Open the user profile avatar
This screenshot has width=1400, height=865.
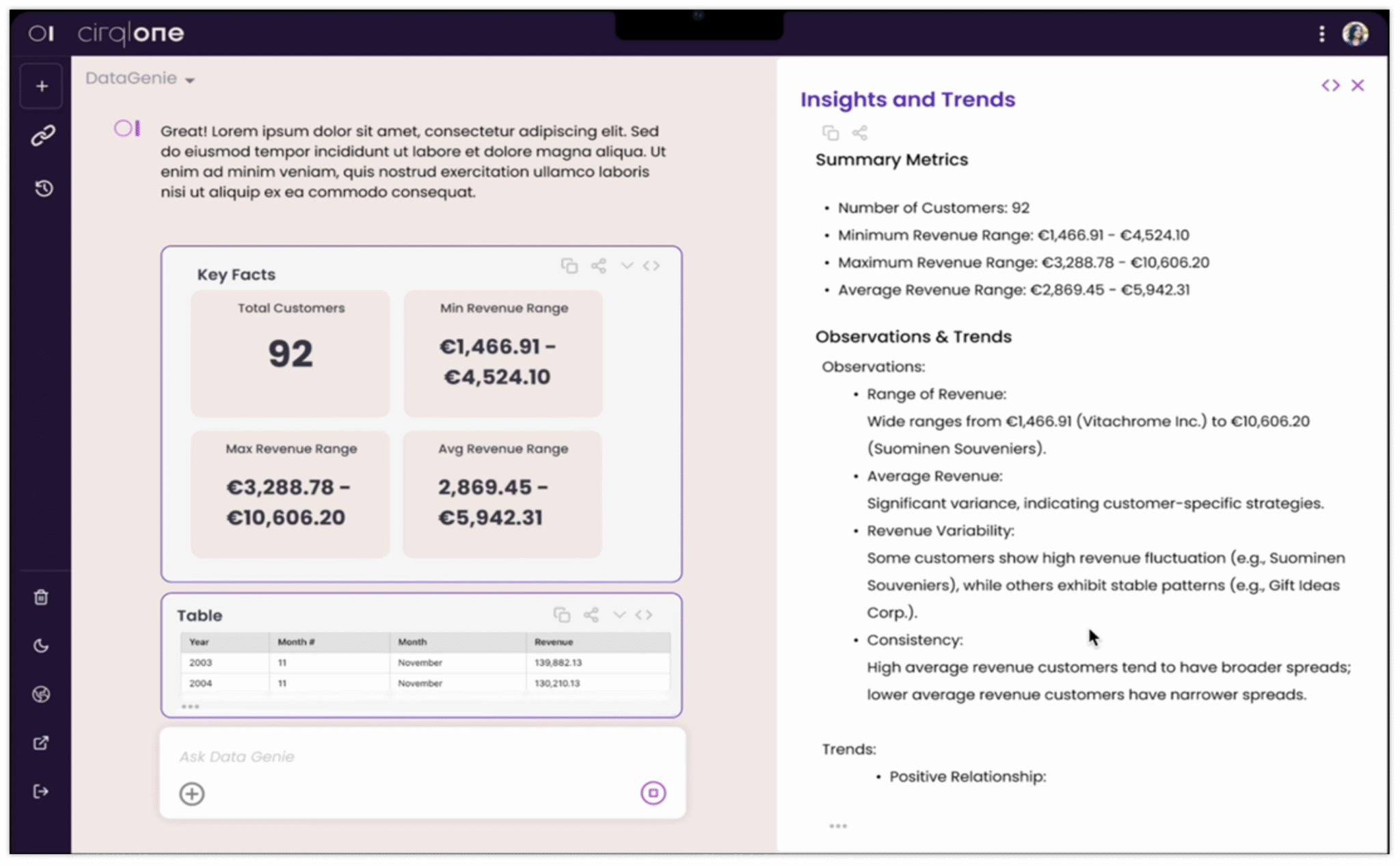click(x=1355, y=33)
